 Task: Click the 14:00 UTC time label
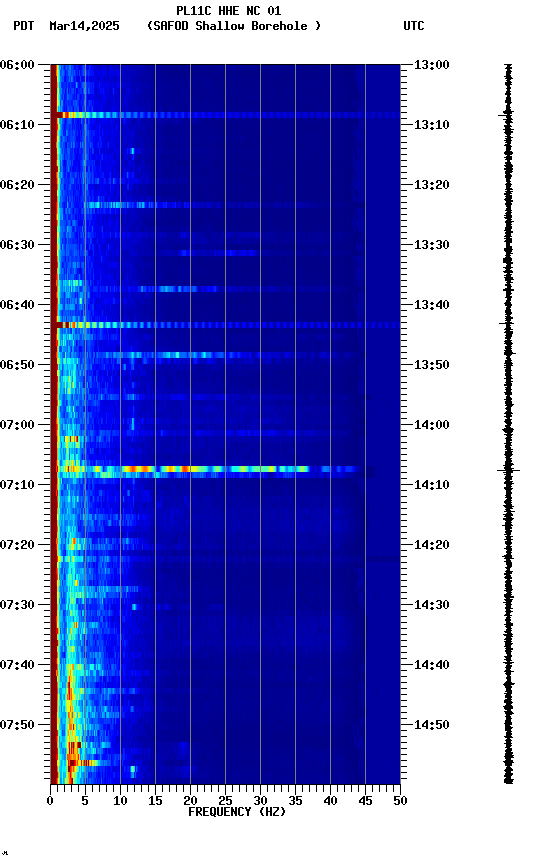point(432,425)
